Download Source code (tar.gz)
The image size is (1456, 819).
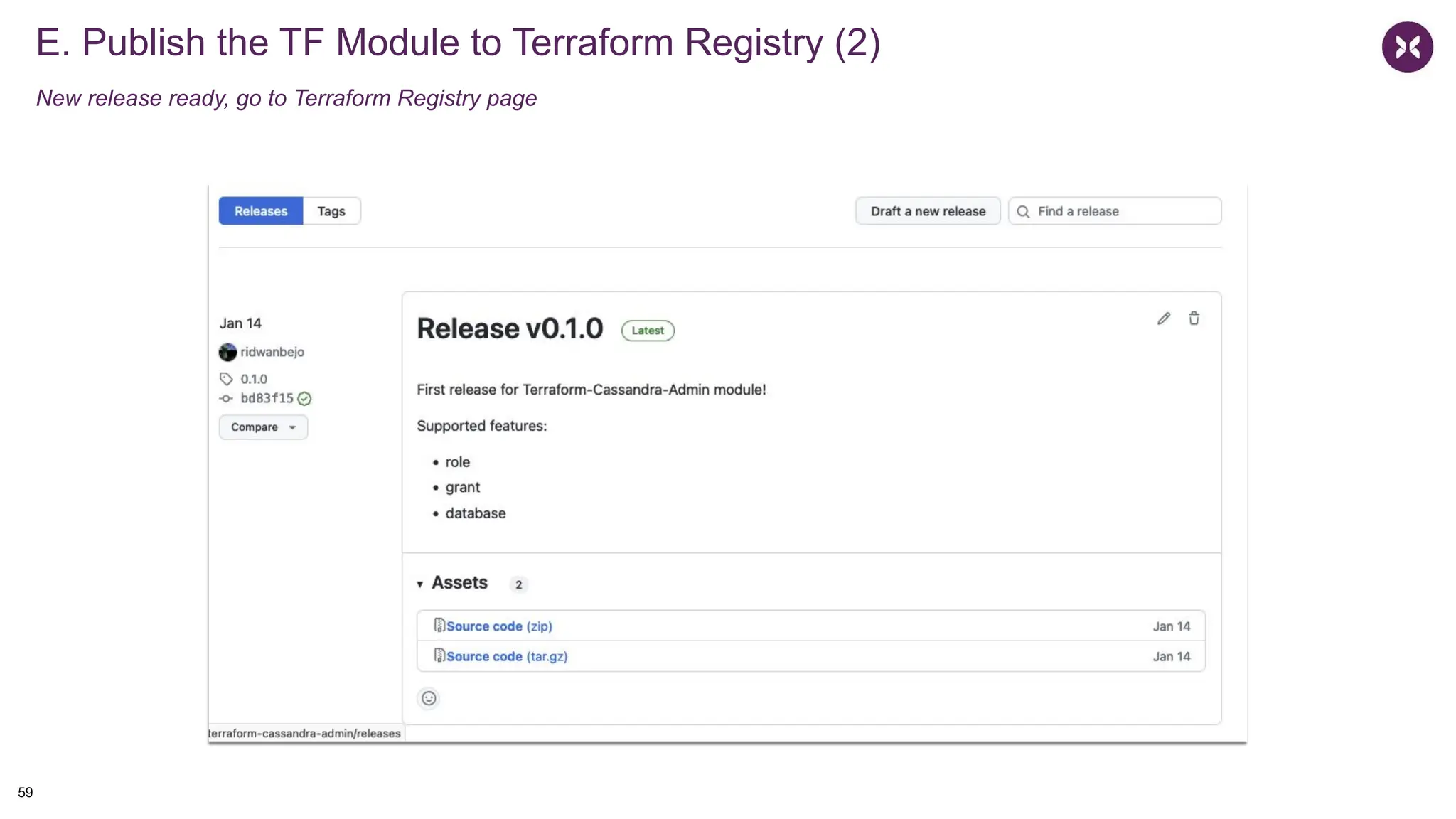pyautogui.click(x=507, y=657)
